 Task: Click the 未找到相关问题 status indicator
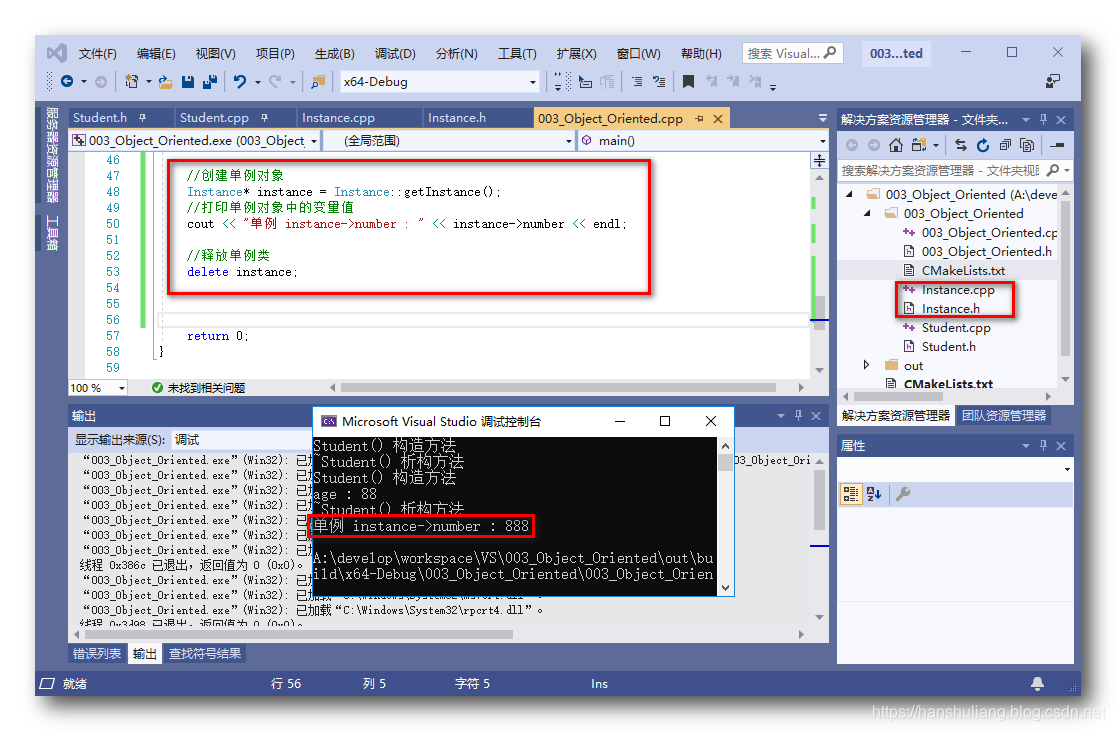pyautogui.click(x=199, y=388)
